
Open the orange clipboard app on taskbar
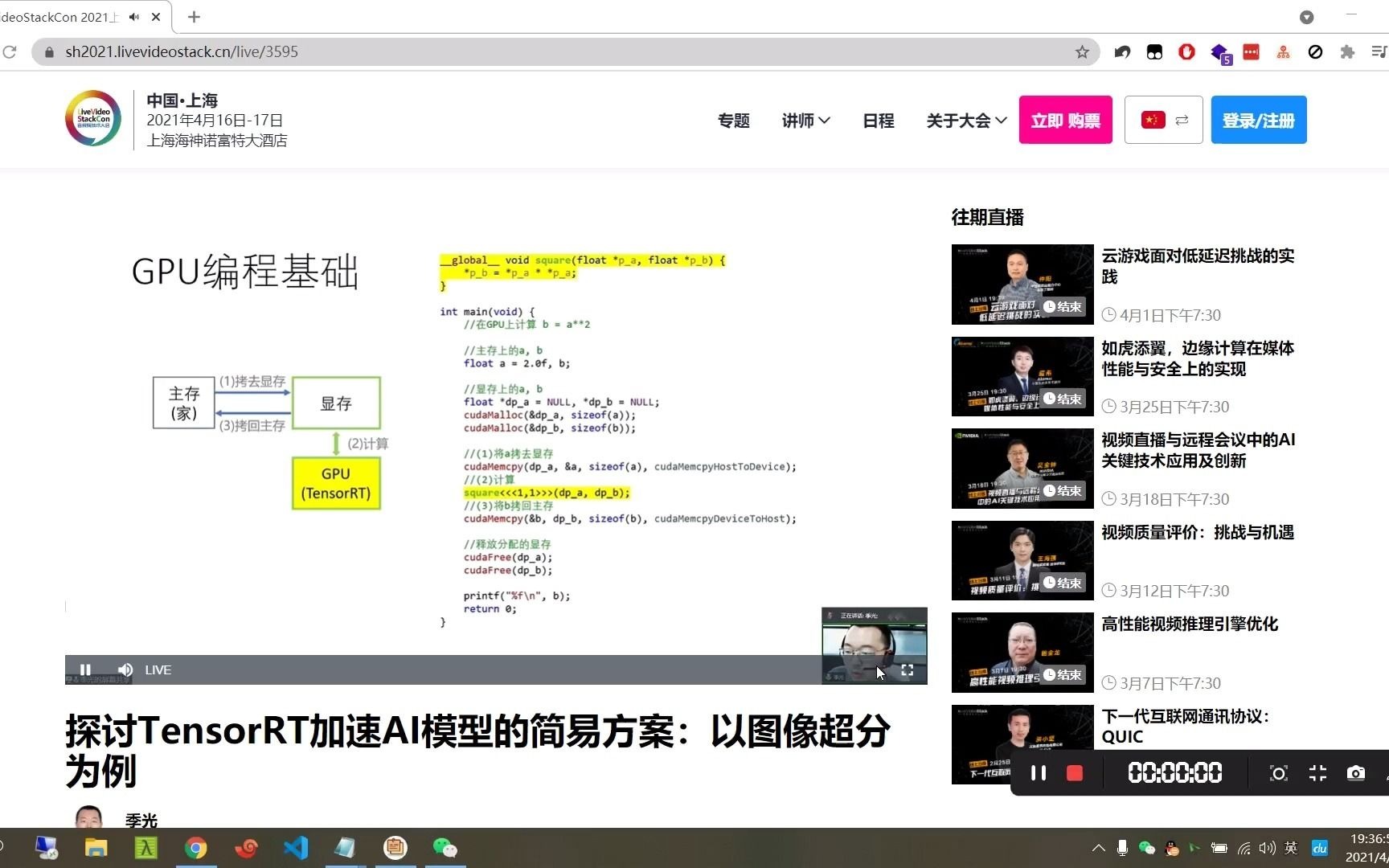coord(395,848)
